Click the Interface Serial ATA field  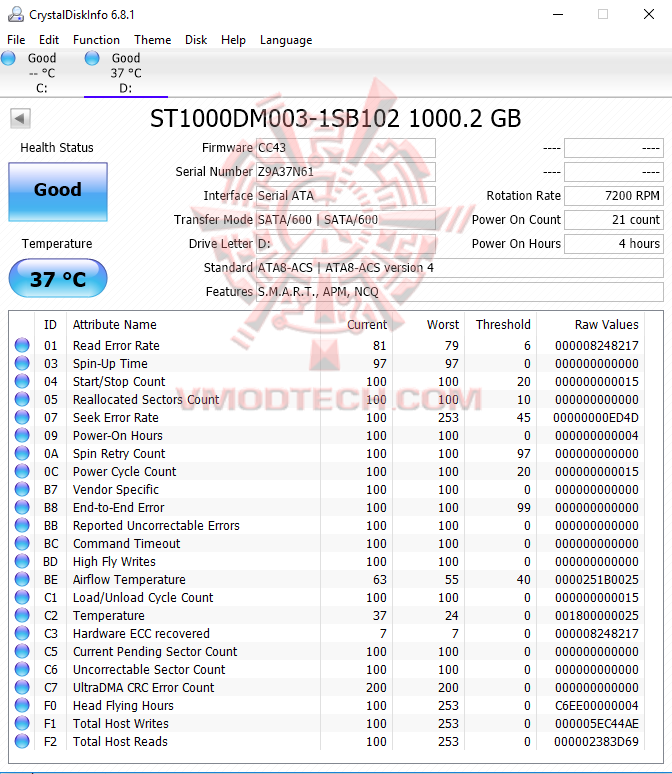(x=346, y=196)
